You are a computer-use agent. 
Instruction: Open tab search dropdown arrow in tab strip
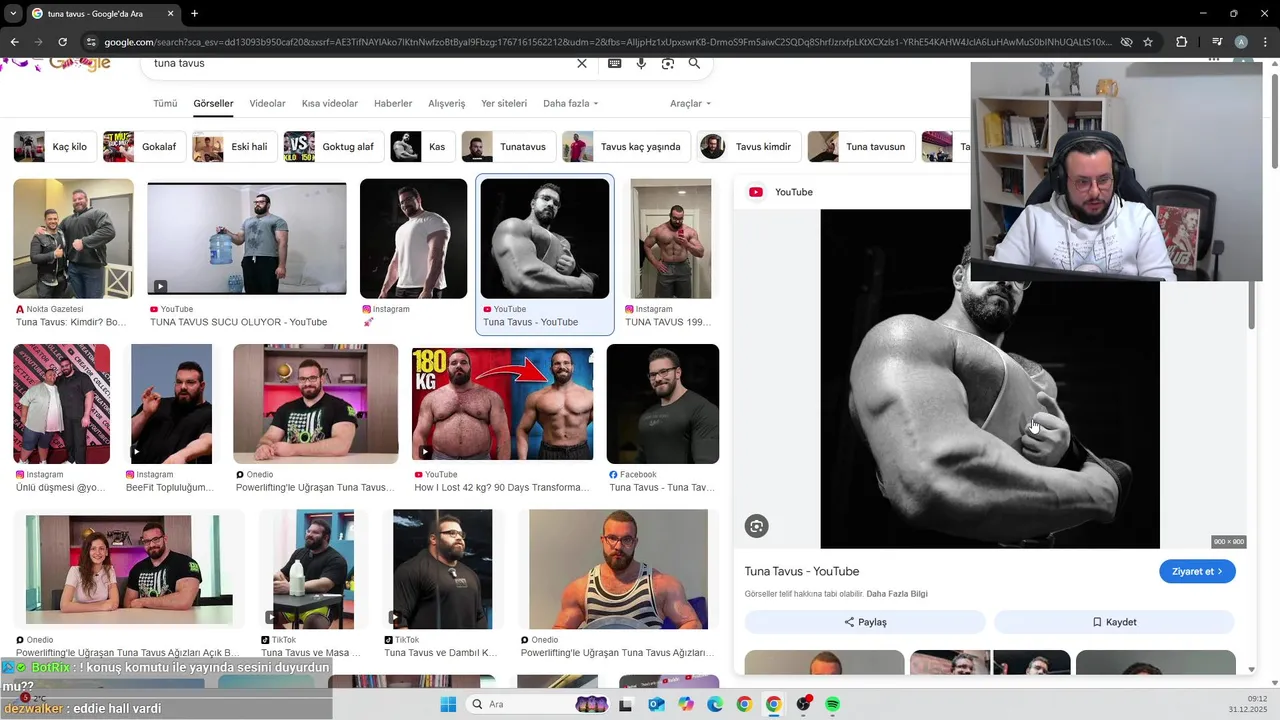coord(12,14)
